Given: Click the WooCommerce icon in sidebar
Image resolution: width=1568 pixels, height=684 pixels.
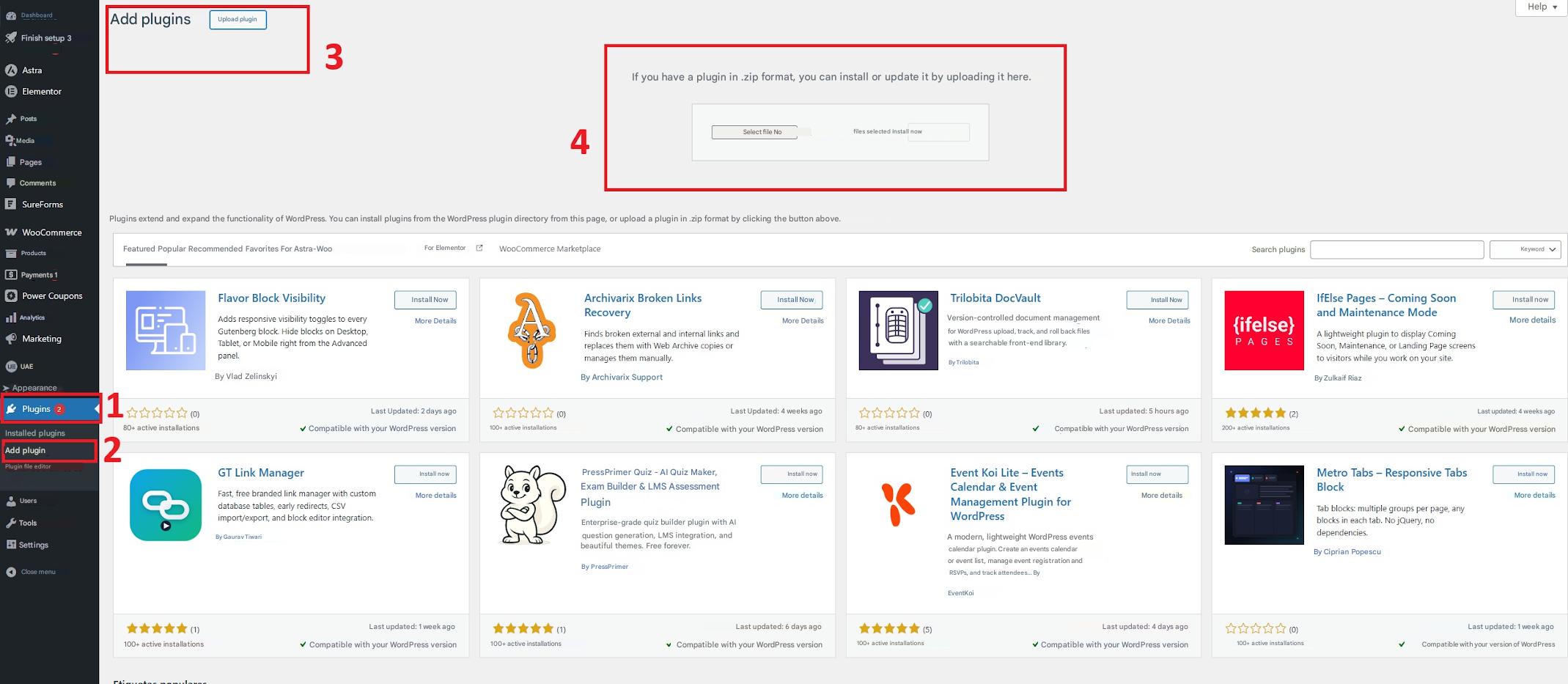Looking at the screenshot, I should [11, 232].
